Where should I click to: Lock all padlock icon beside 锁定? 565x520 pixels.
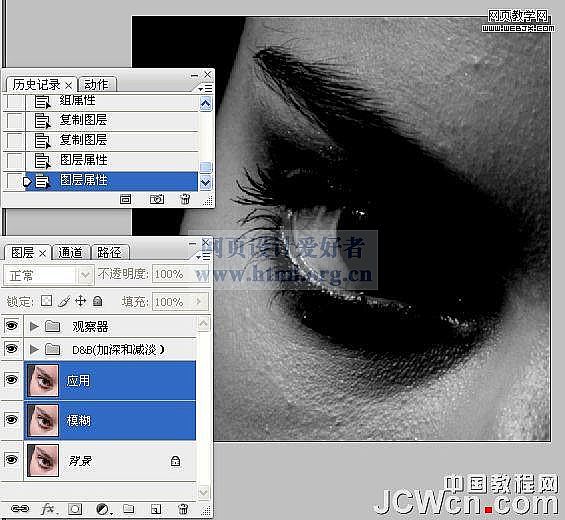coord(97,301)
